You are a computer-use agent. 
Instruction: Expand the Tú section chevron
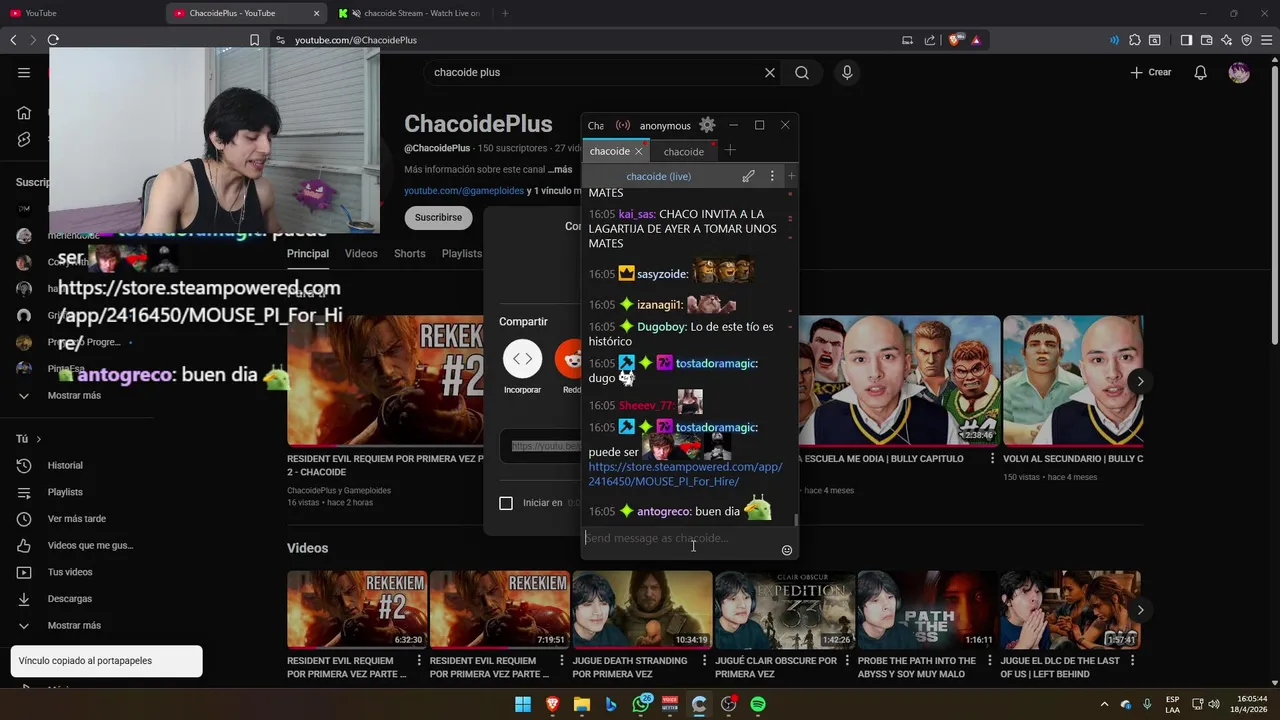38,439
